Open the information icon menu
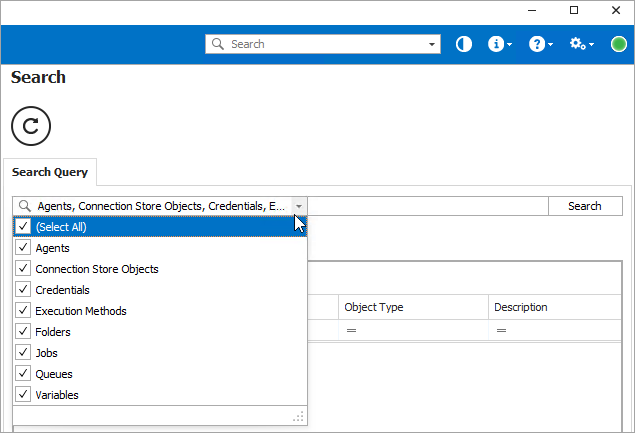The height and width of the screenshot is (433, 635). click(497, 44)
